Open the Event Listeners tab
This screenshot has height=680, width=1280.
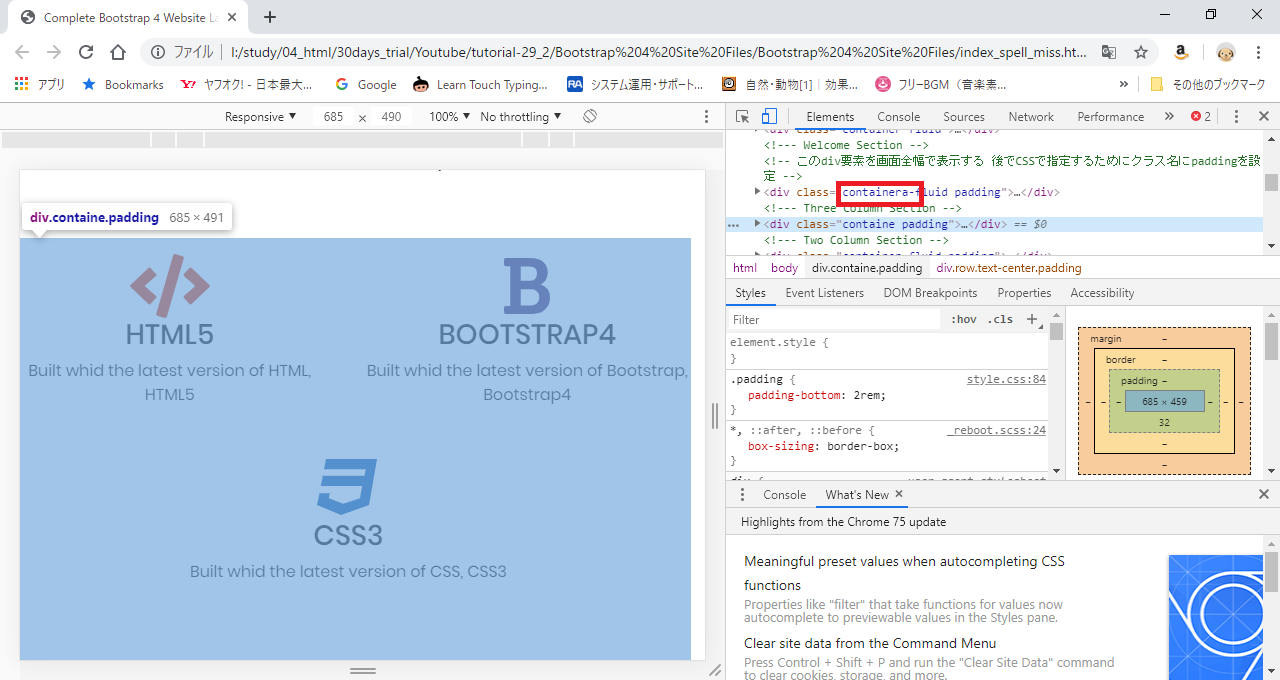point(824,293)
